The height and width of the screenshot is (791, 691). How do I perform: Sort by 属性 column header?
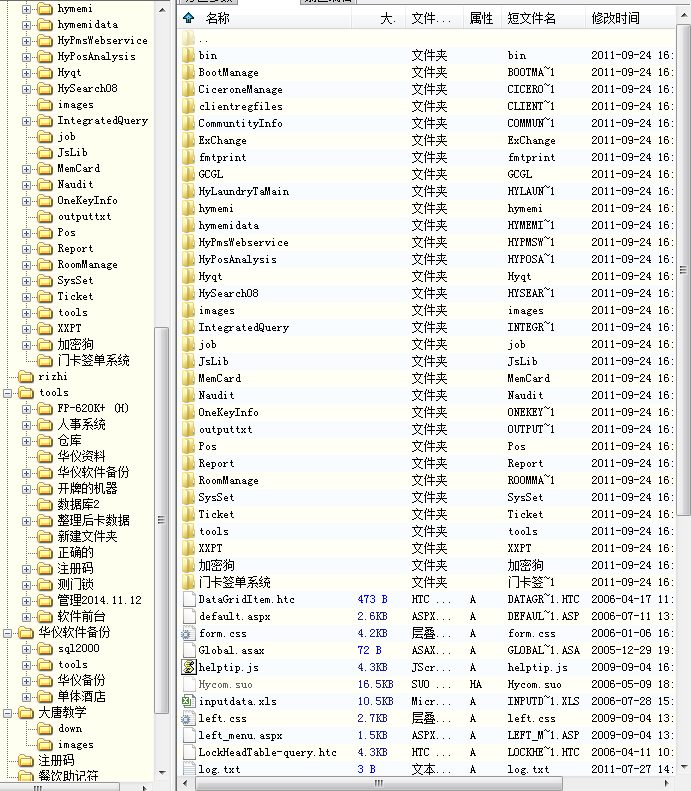tap(481, 18)
